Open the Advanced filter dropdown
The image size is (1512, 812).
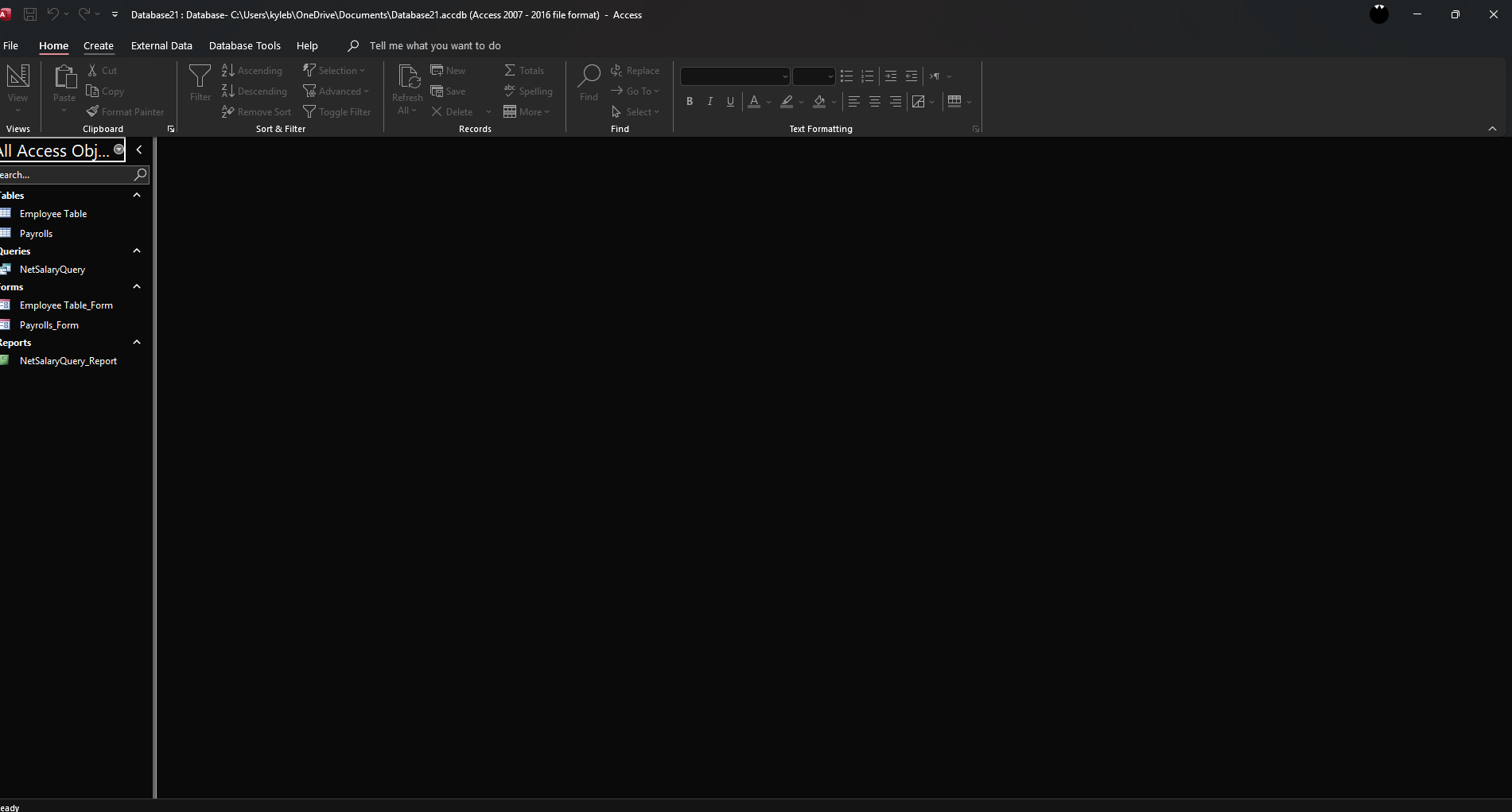click(336, 91)
